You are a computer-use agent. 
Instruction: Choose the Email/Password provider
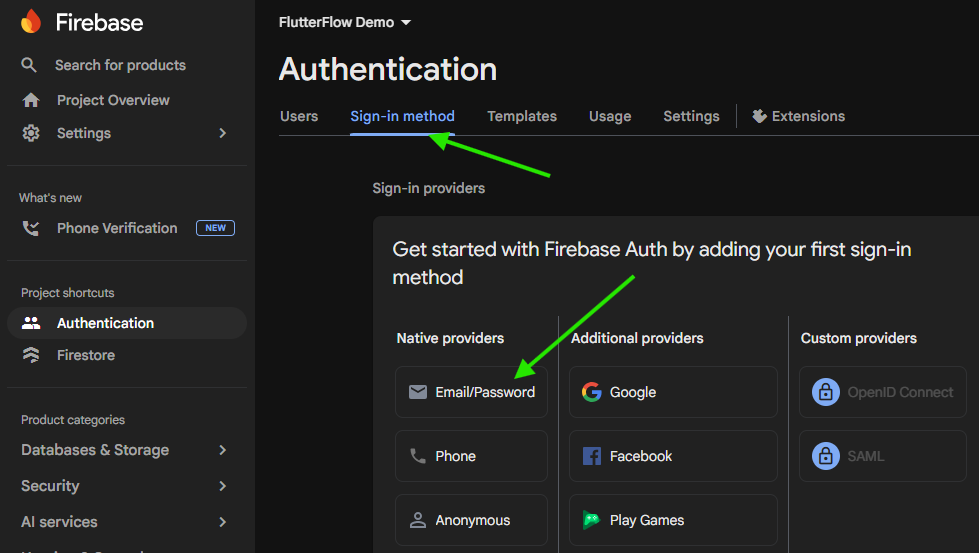point(471,392)
